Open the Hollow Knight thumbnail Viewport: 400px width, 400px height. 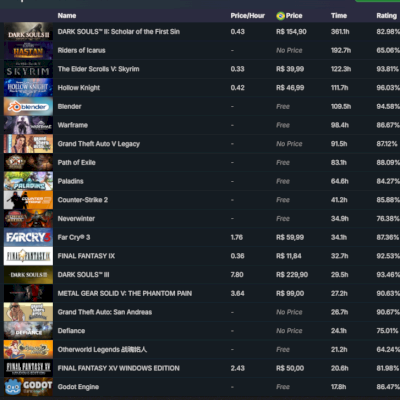pos(28,88)
